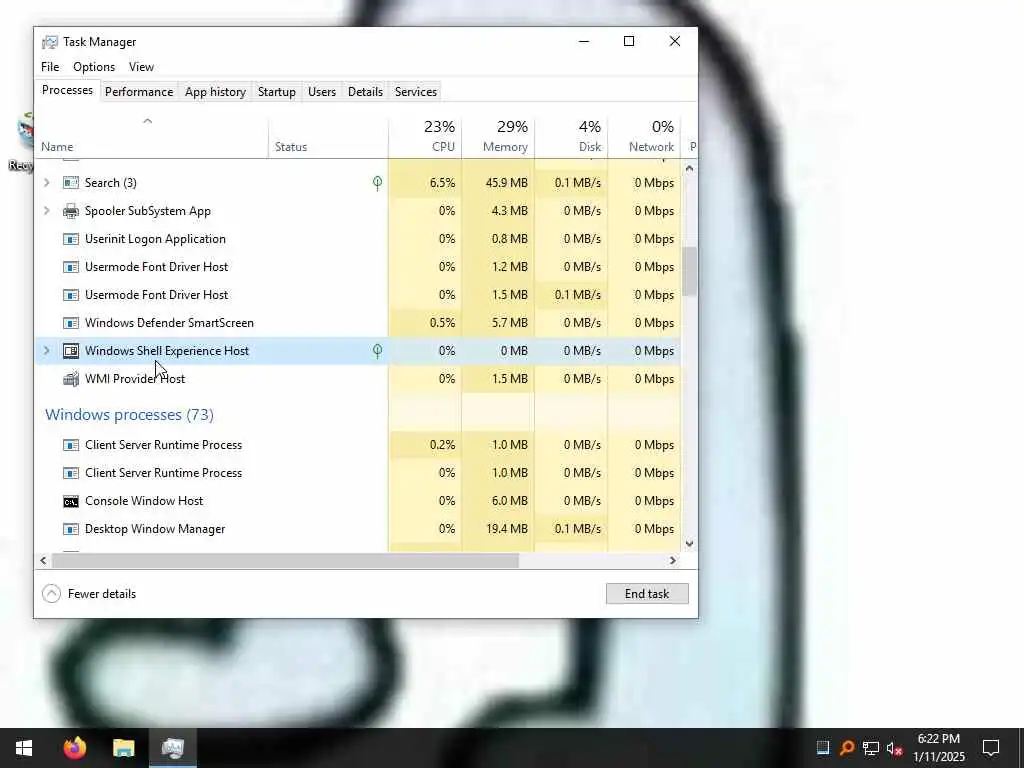Image resolution: width=1024 pixels, height=768 pixels.
Task: Launch Firefox from the taskbar
Action: pos(74,748)
